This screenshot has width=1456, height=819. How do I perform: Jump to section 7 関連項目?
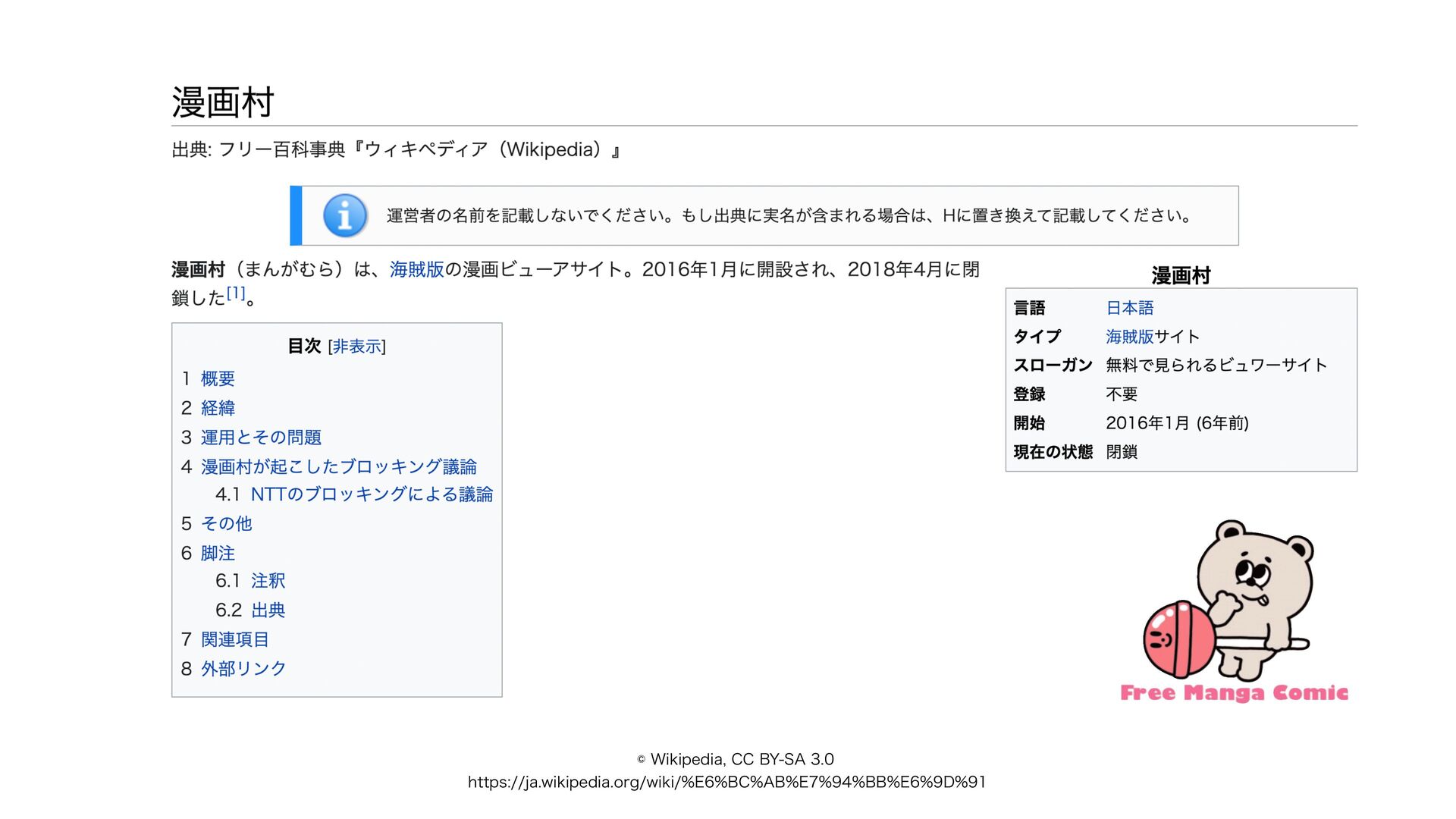click(234, 639)
